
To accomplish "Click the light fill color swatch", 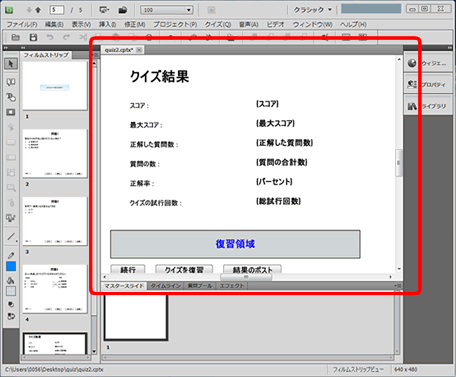I will (11, 291).
